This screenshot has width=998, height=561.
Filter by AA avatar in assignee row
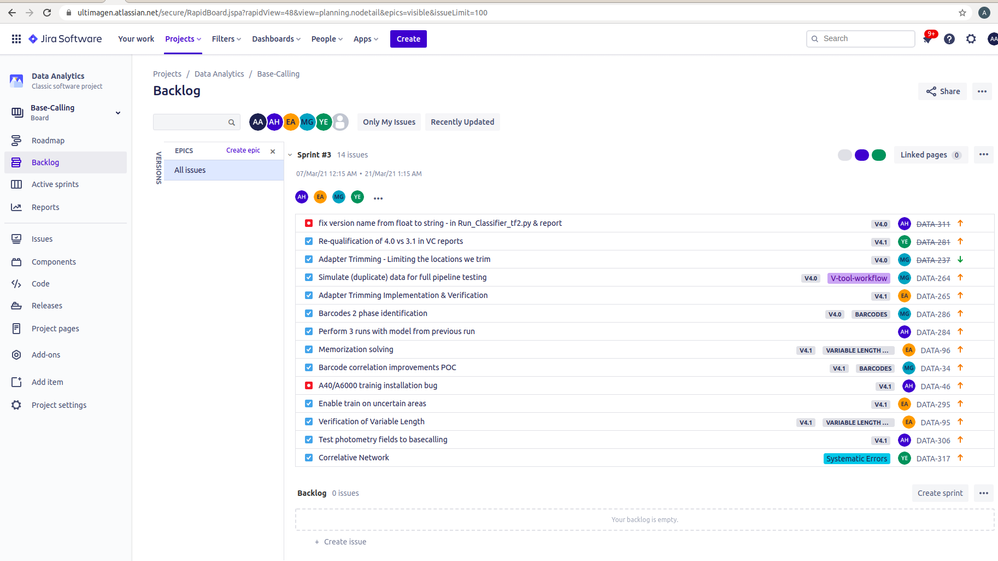257,122
